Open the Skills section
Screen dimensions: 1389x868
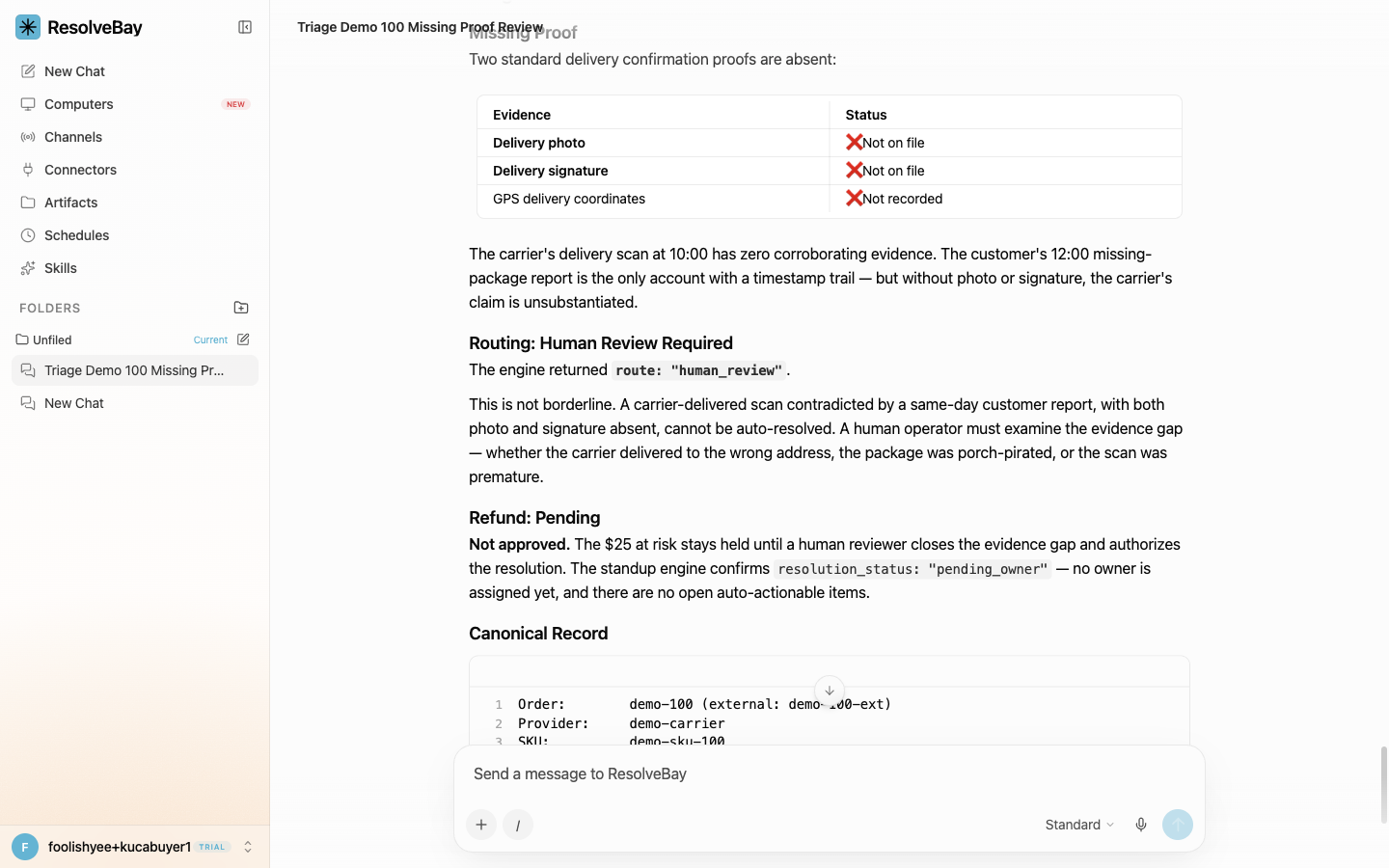pyautogui.click(x=135, y=268)
